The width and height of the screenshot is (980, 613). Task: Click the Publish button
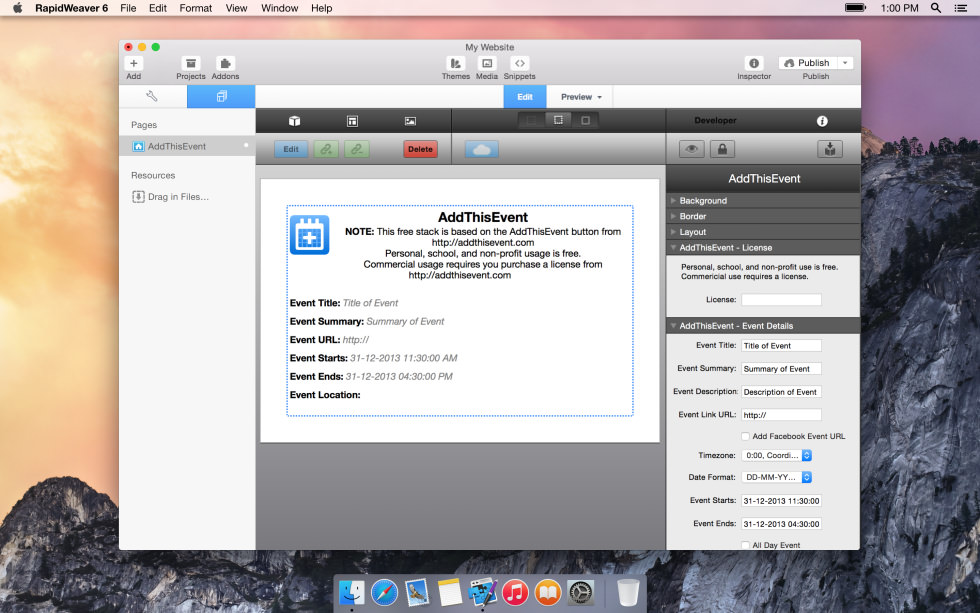807,63
